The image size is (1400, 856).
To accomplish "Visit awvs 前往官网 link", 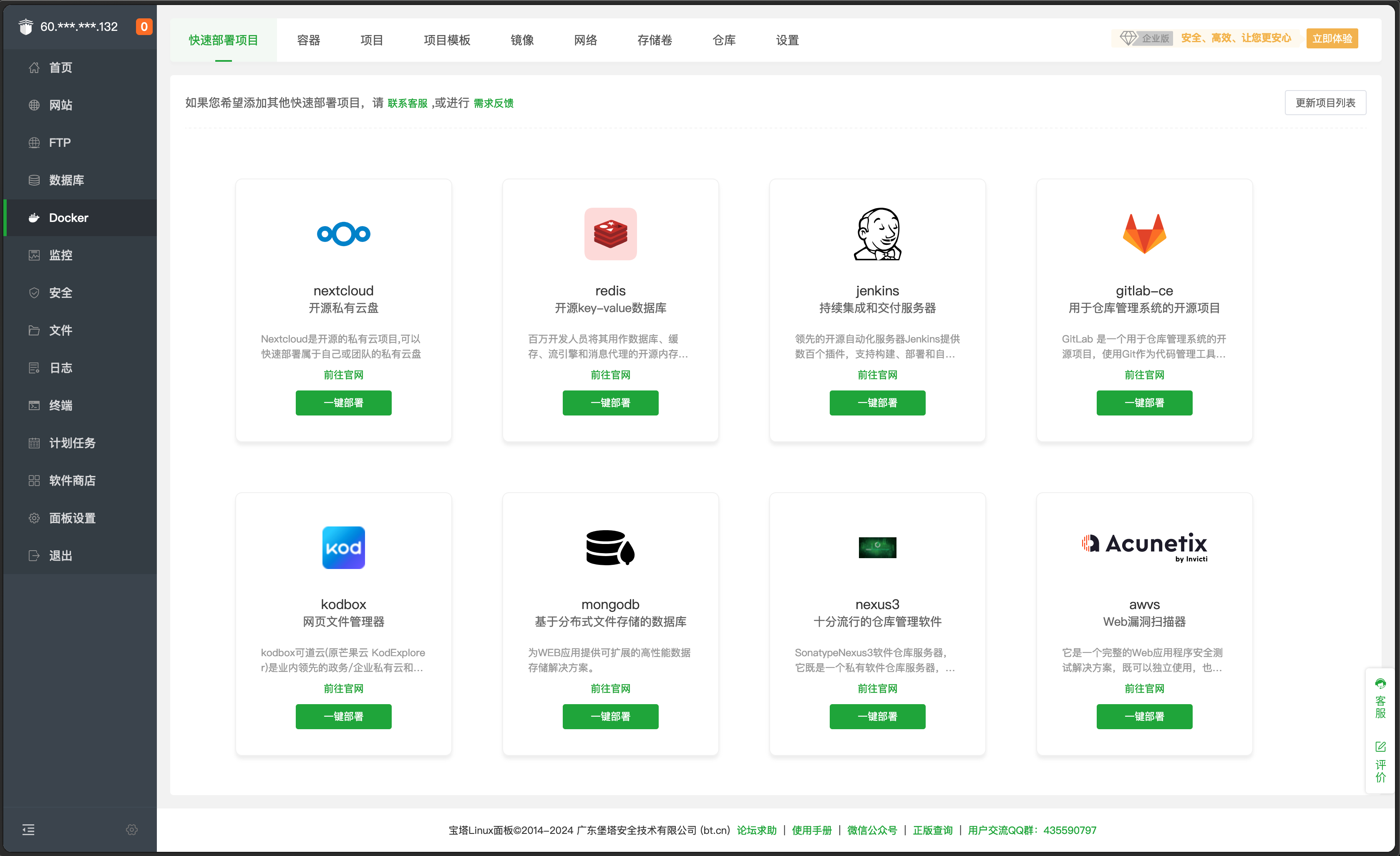I will pos(1144,688).
